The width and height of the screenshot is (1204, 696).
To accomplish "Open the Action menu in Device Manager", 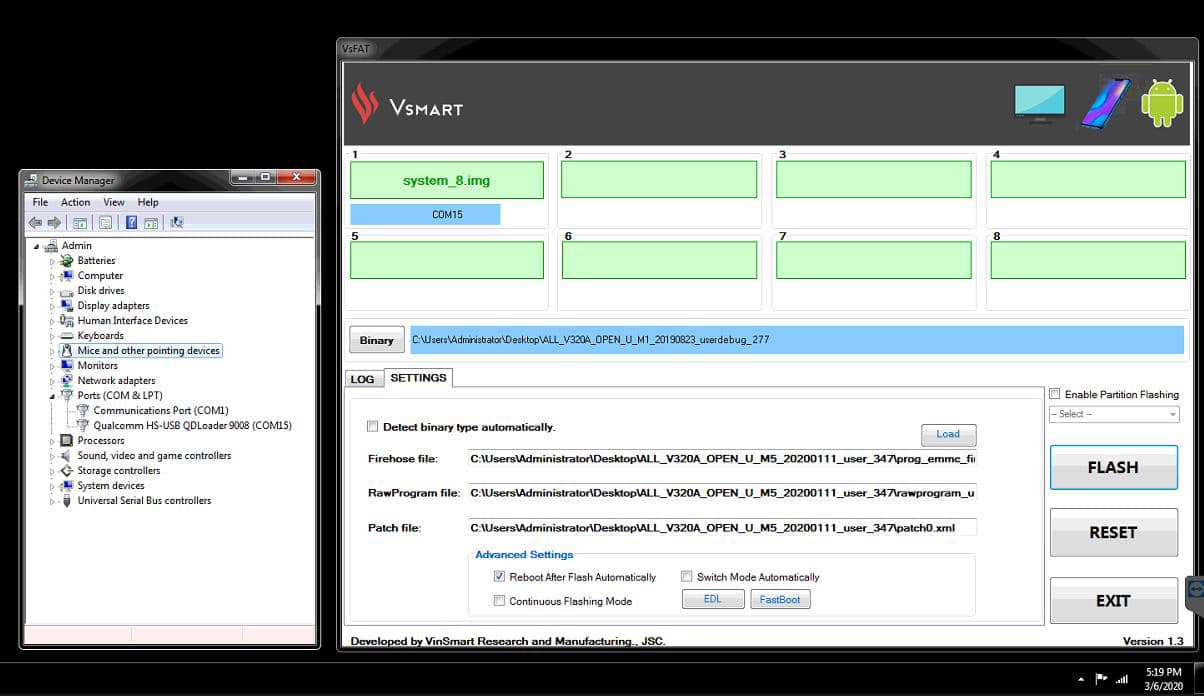I will [x=75, y=202].
